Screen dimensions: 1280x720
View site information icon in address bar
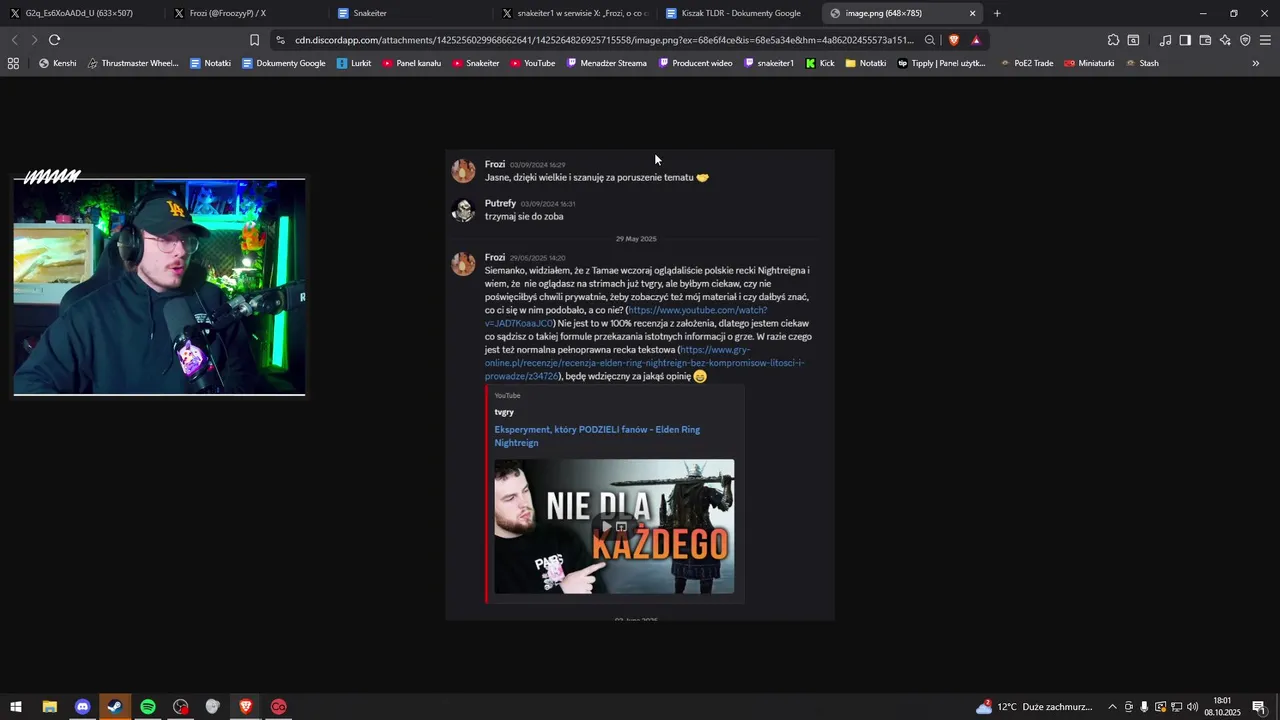pyautogui.click(x=281, y=40)
